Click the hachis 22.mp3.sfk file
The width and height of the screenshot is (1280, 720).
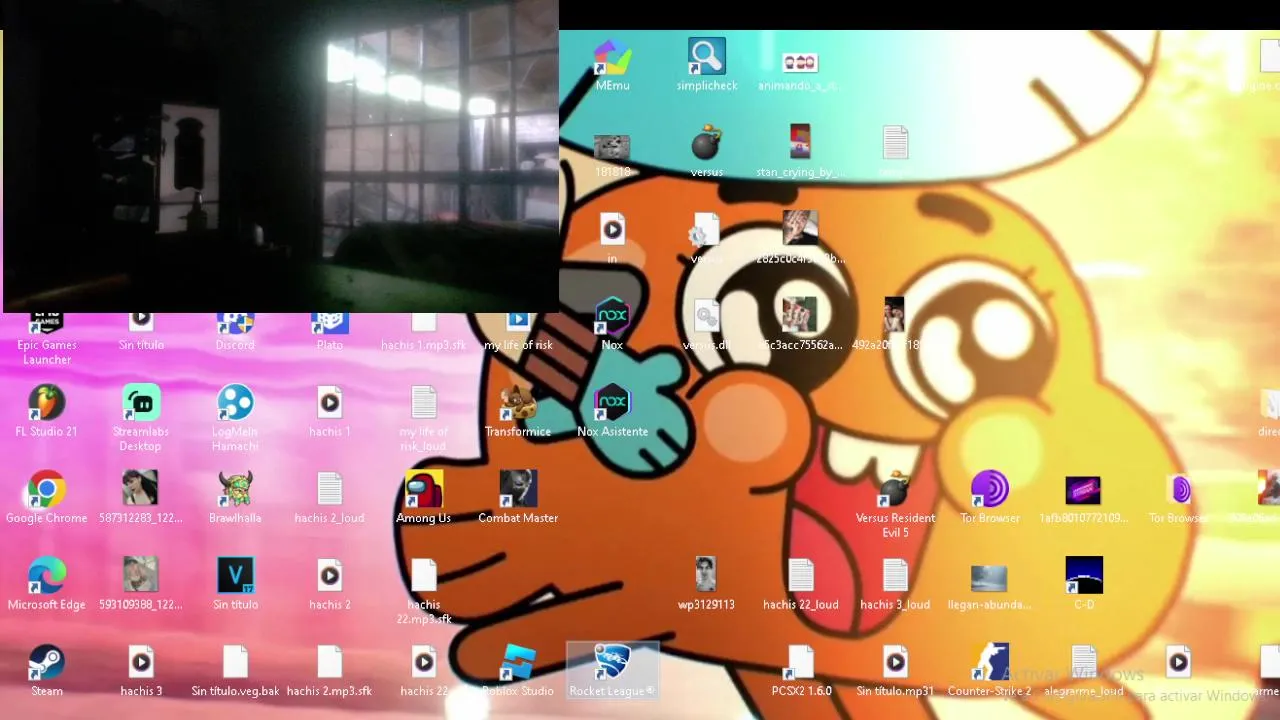click(423, 592)
